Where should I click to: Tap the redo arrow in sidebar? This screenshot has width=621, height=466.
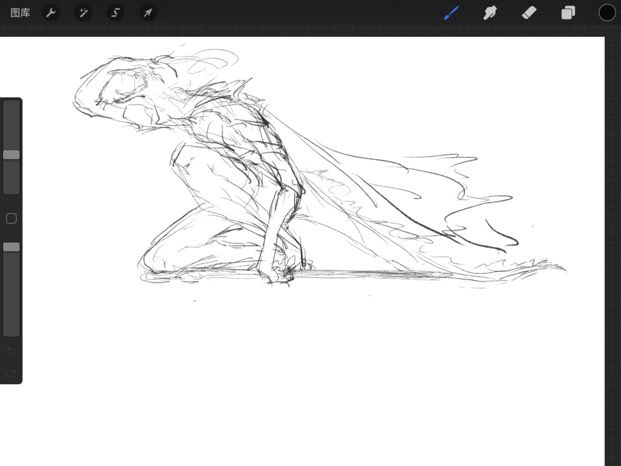(x=11, y=373)
